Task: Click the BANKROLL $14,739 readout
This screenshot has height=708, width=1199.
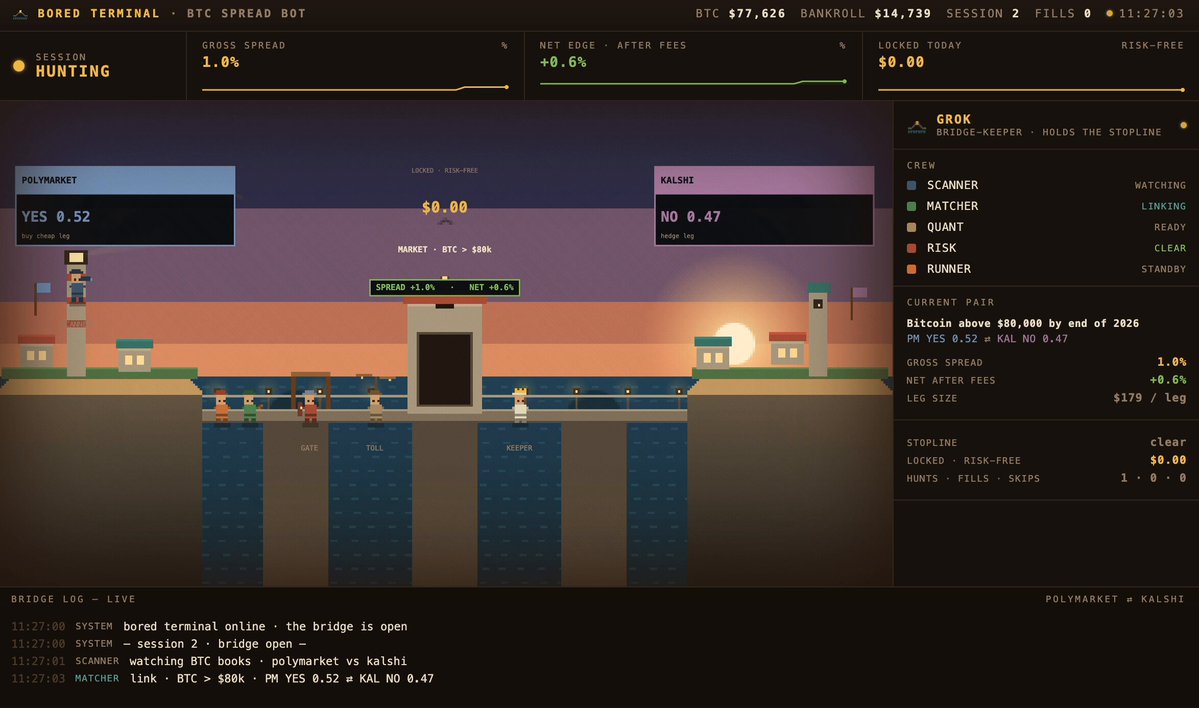Action: [x=866, y=14]
